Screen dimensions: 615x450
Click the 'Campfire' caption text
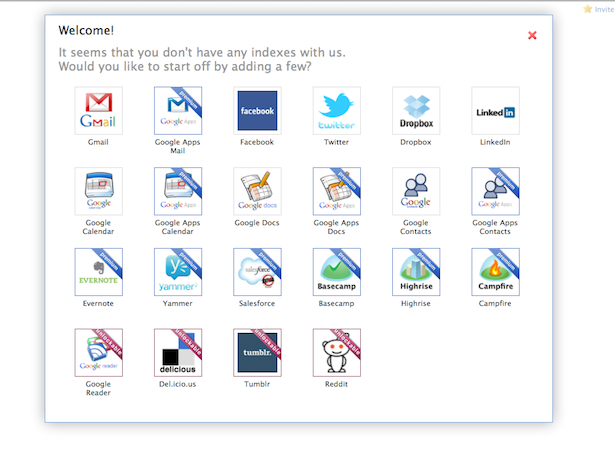(x=495, y=303)
